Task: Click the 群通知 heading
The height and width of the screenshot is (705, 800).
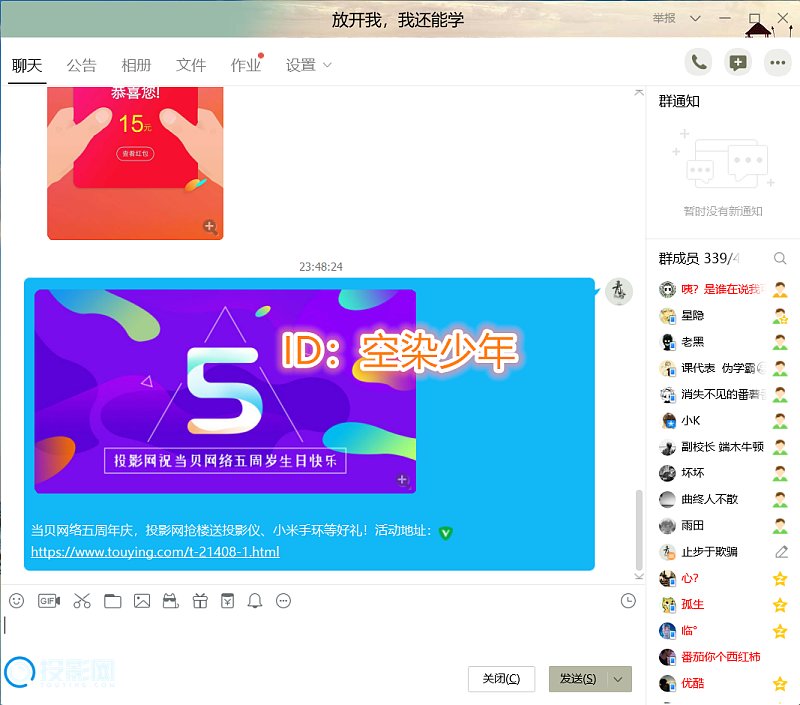Action: tap(679, 102)
